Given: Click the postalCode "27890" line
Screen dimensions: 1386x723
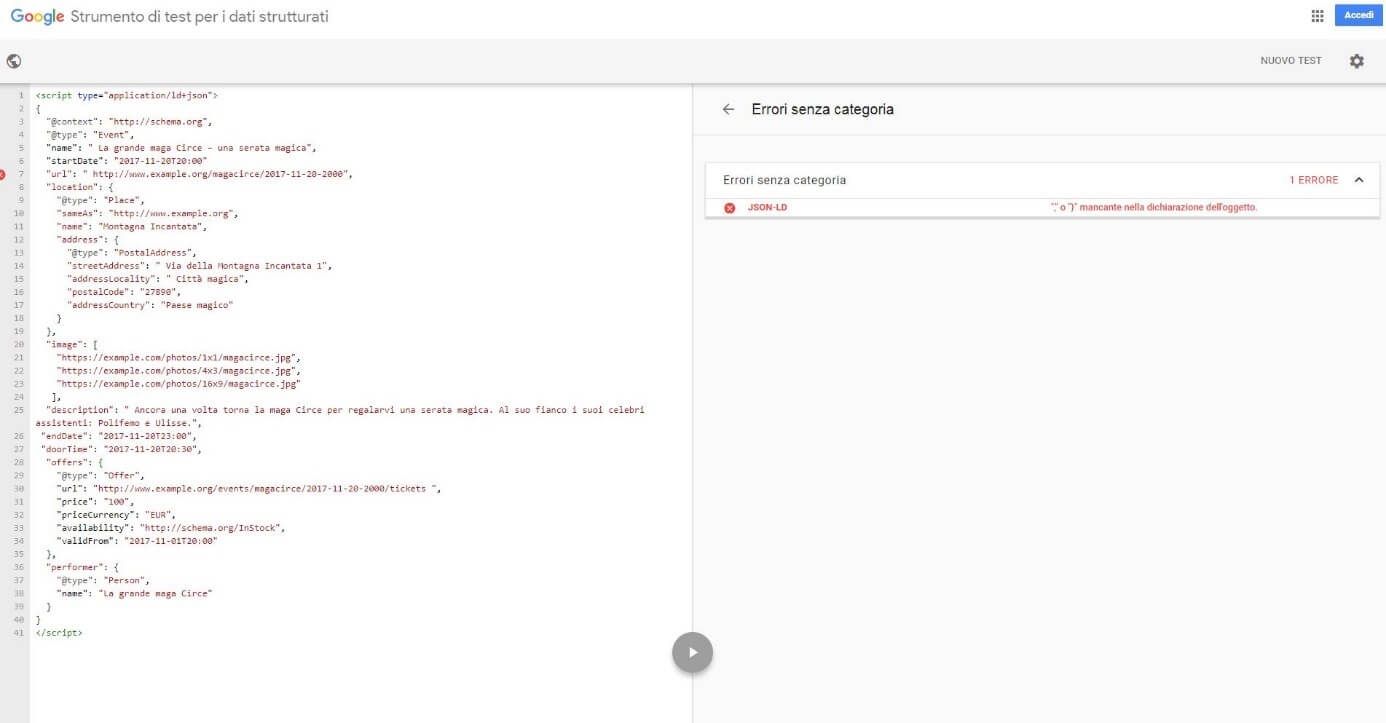Looking at the screenshot, I should [127, 292].
